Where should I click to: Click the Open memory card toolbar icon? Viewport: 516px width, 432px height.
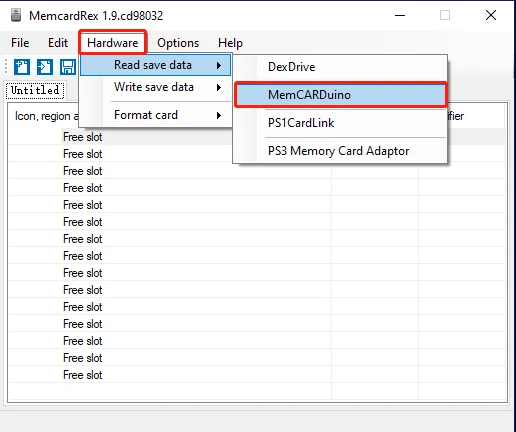click(45, 67)
